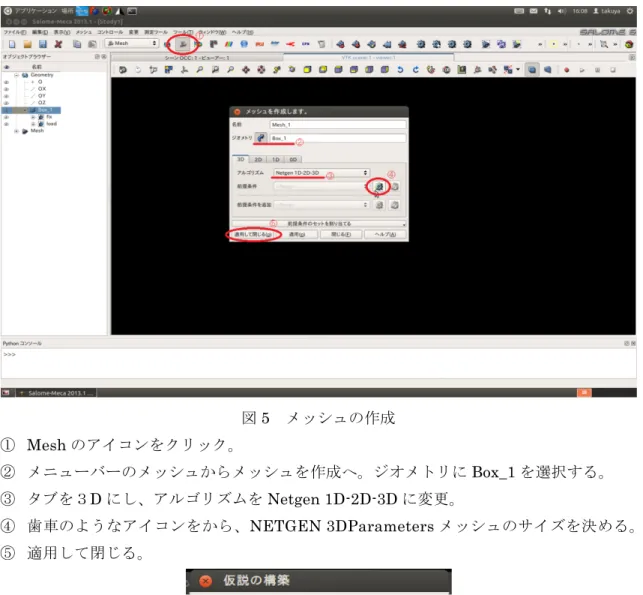Click the pan cross-arrows icon in viewer toolbar
This screenshot has width=643, height=595.
246,70
